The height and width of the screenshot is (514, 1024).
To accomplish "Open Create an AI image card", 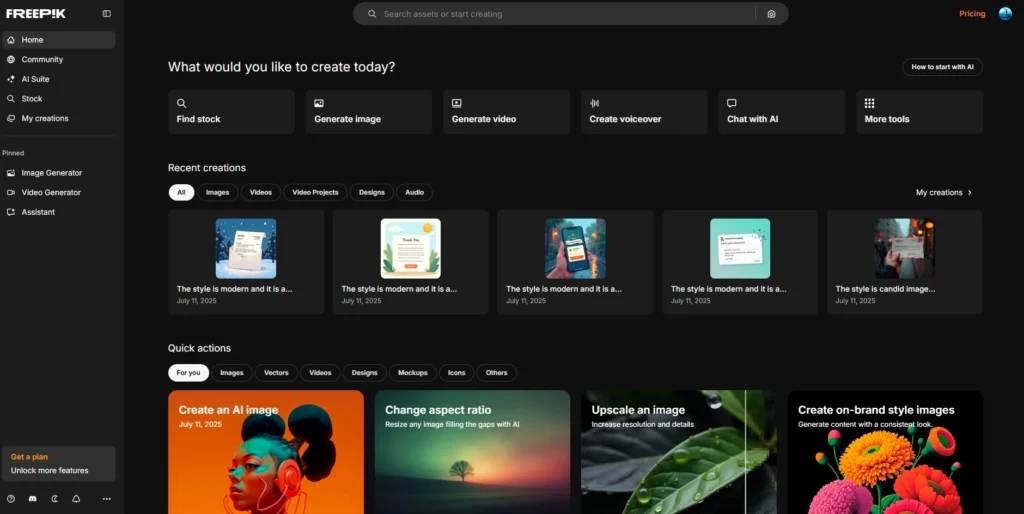I will pyautogui.click(x=266, y=452).
